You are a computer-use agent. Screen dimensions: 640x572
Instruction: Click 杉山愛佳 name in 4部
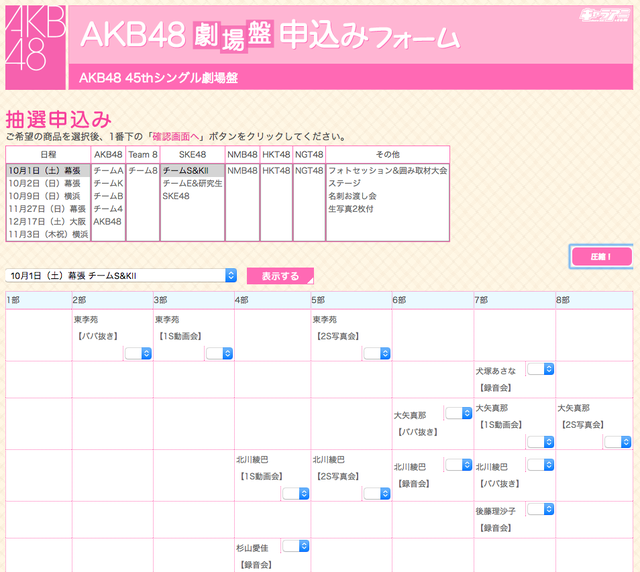(252, 548)
